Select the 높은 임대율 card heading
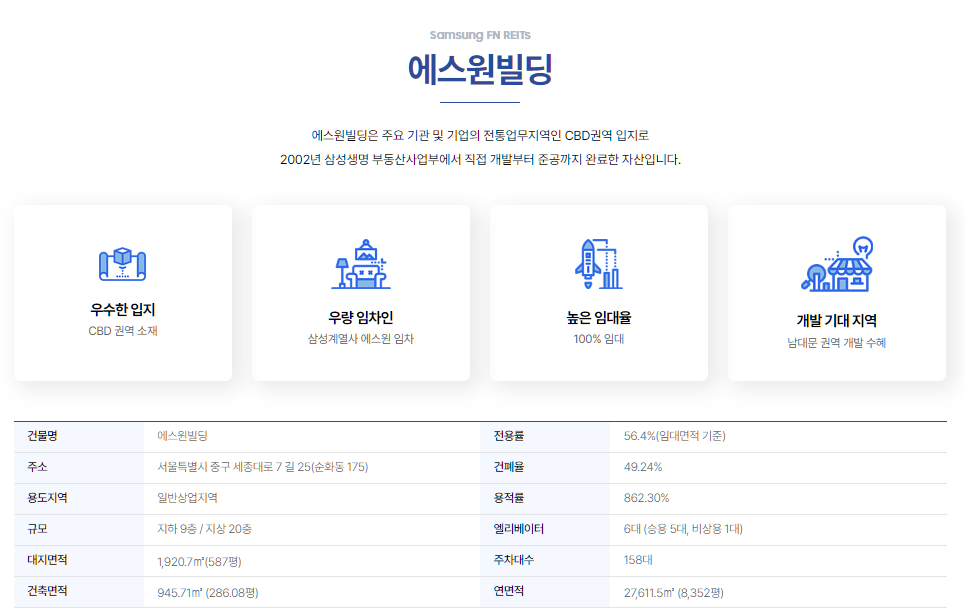Viewport: 965px width, 615px height. pyautogui.click(x=599, y=318)
